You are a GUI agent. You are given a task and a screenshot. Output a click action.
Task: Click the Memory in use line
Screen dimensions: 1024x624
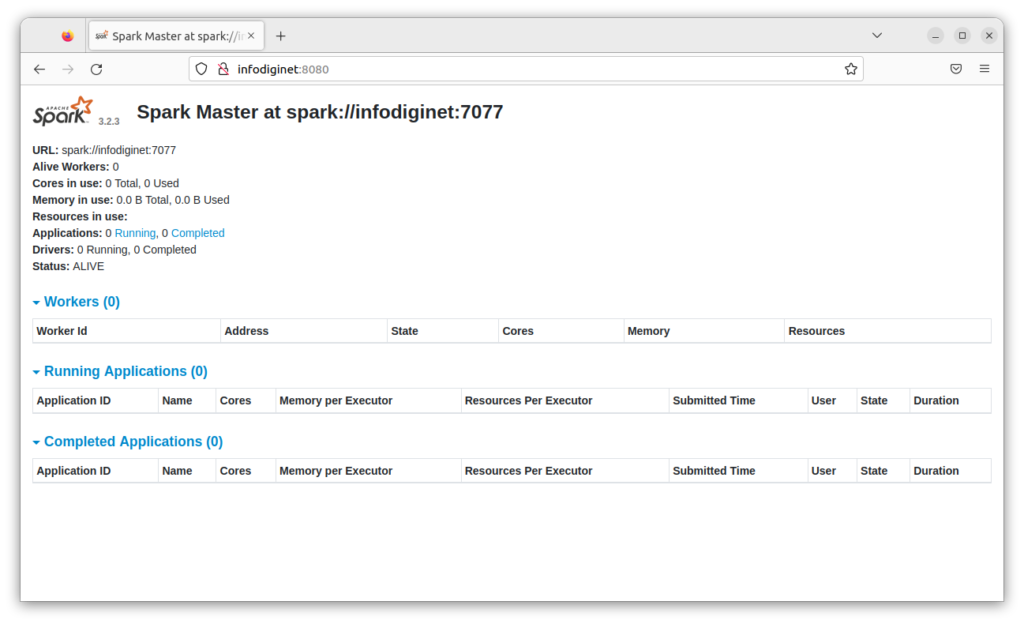(x=131, y=200)
